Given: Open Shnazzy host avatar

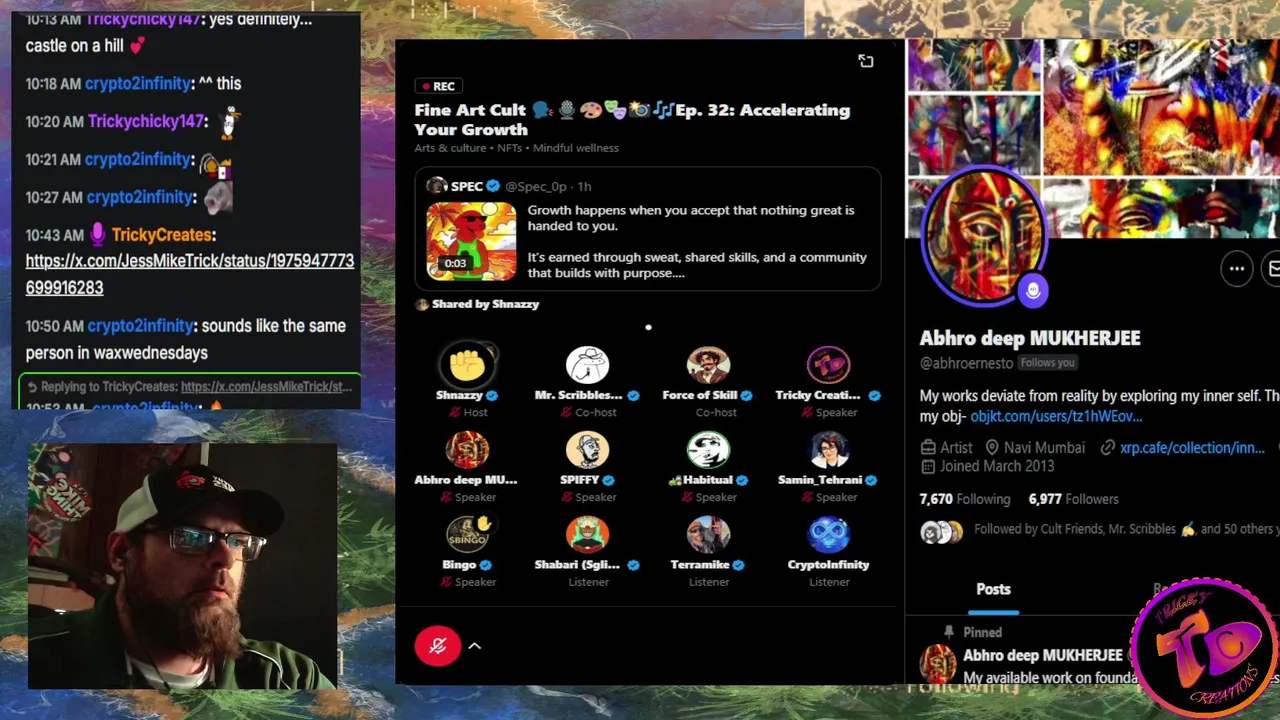Looking at the screenshot, I should [x=467, y=365].
